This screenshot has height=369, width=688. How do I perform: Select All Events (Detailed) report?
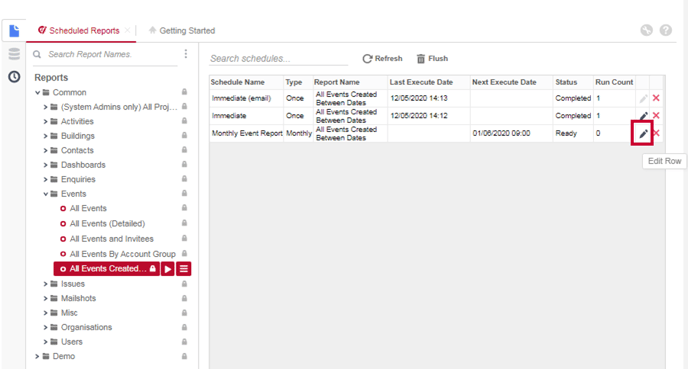coord(107,224)
